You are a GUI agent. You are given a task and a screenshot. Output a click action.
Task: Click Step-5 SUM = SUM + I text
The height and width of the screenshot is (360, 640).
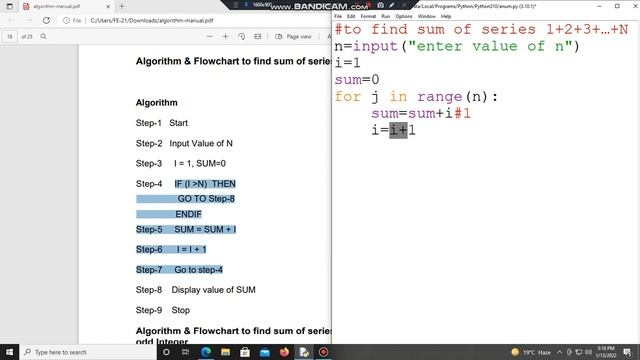186,229
